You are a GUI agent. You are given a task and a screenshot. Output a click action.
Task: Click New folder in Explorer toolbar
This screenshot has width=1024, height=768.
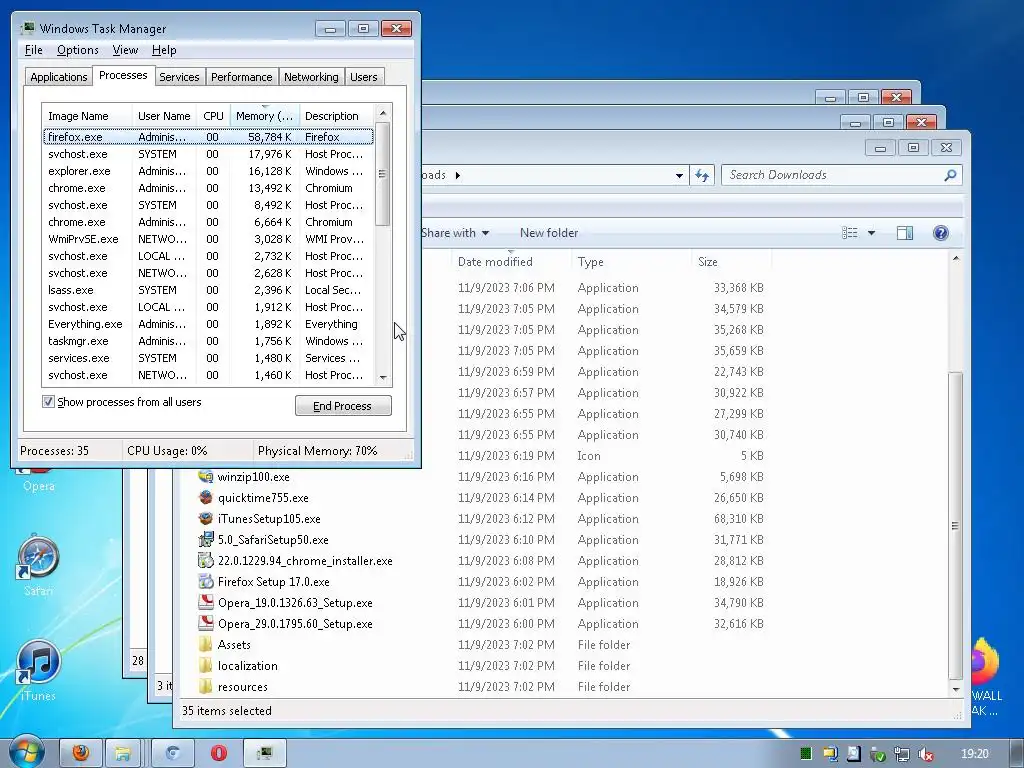[x=549, y=232]
